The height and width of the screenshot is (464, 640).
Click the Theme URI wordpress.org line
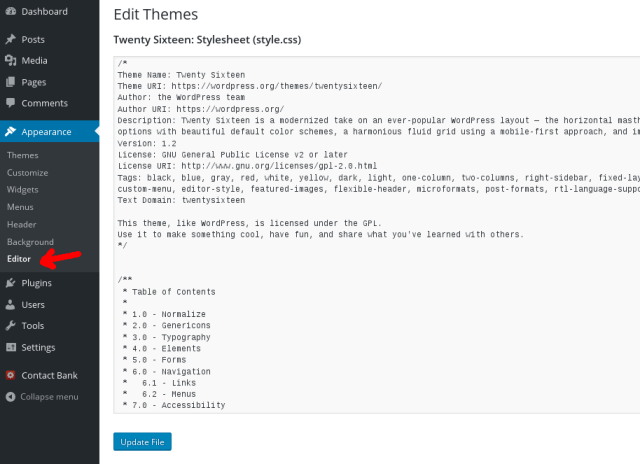[x=250, y=86]
